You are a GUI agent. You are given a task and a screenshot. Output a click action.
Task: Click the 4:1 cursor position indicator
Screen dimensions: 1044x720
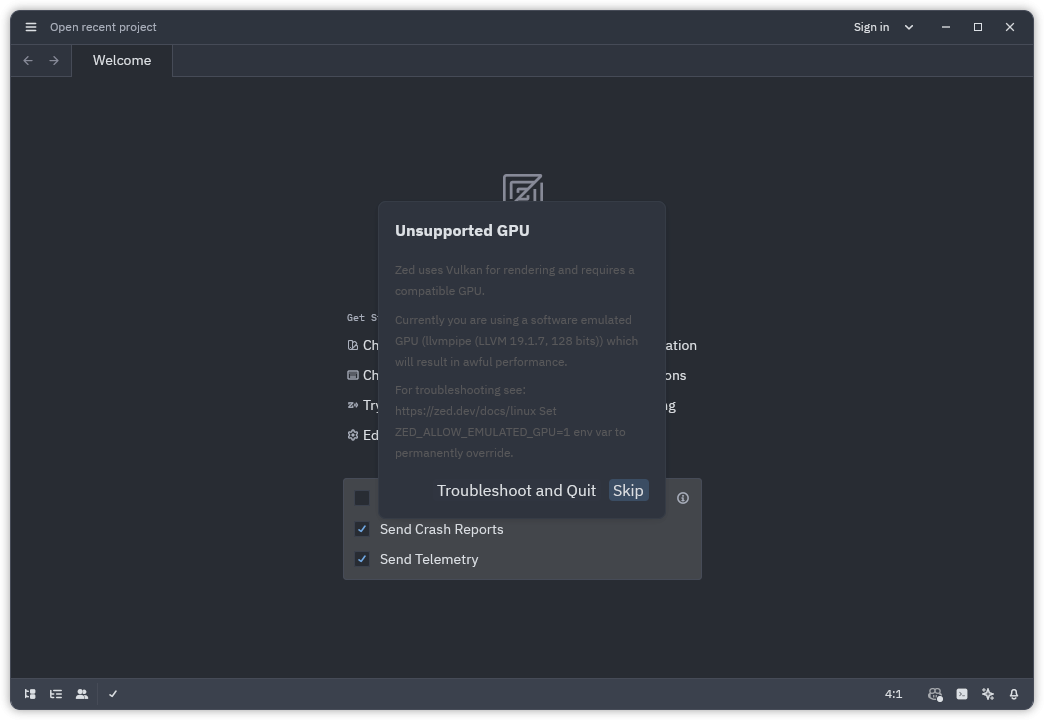(x=893, y=694)
